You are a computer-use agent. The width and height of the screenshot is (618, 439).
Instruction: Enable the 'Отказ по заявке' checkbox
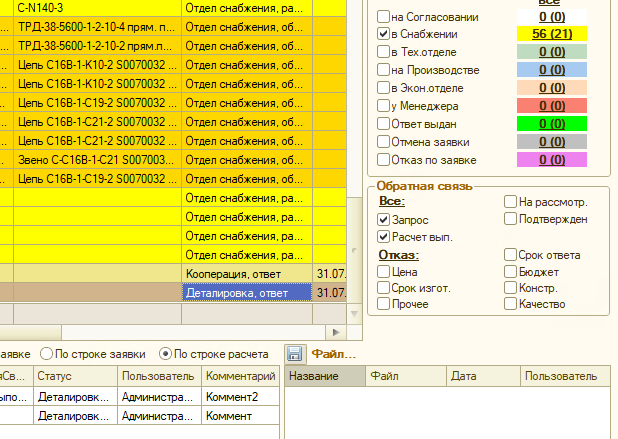(383, 160)
